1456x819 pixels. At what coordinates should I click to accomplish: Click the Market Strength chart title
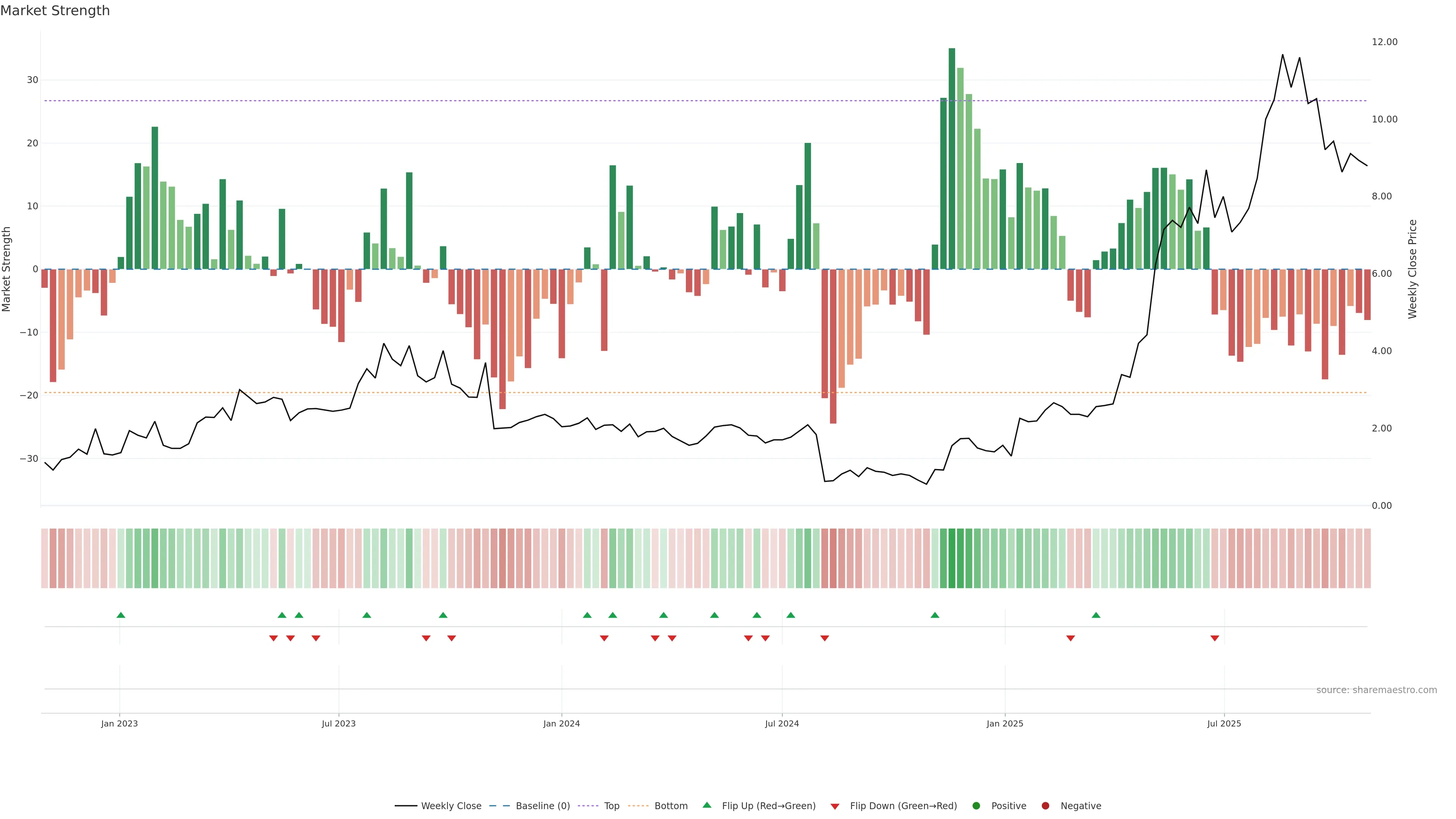pyautogui.click(x=55, y=11)
